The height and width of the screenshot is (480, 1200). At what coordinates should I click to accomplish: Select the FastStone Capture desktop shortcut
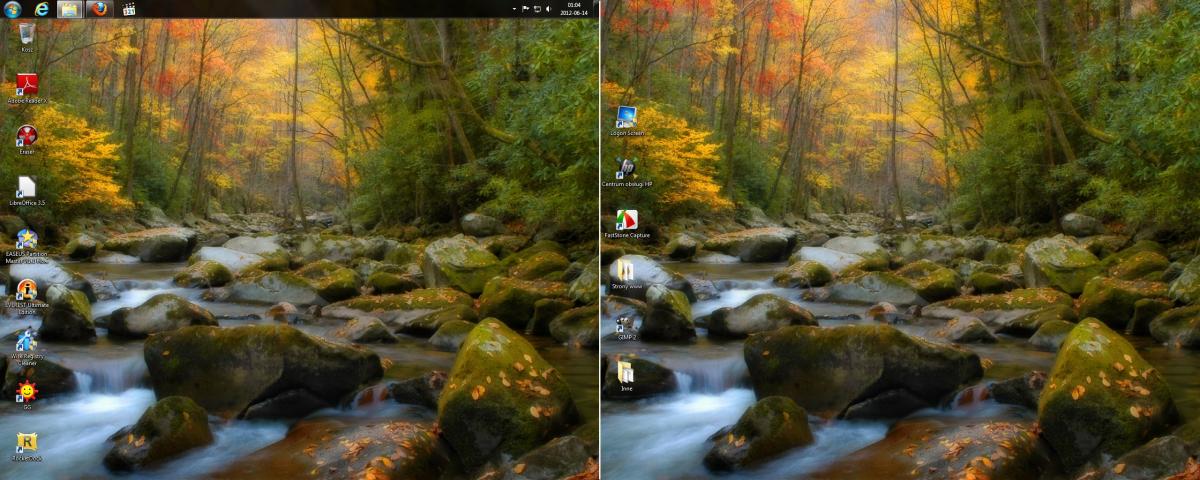(627, 223)
